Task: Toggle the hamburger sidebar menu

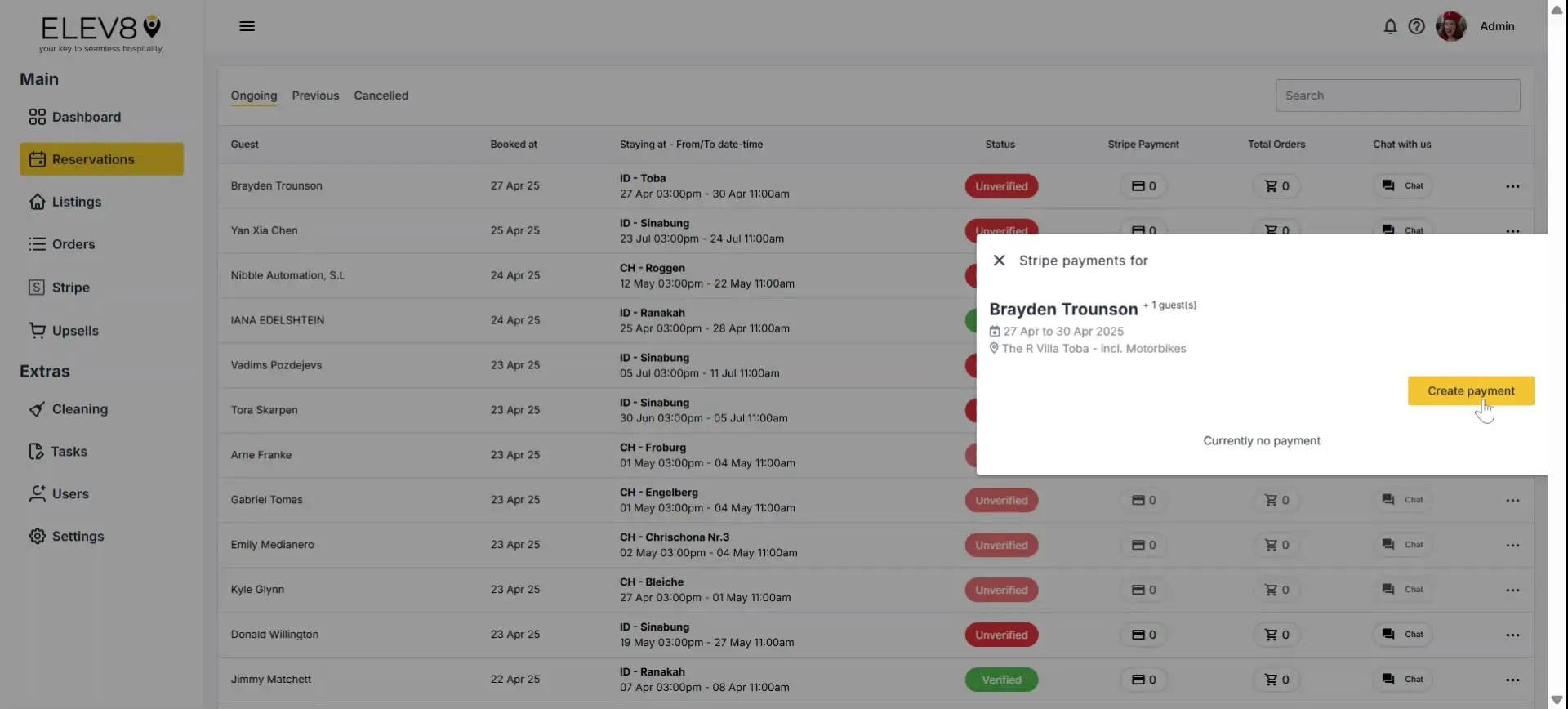Action: tap(247, 26)
